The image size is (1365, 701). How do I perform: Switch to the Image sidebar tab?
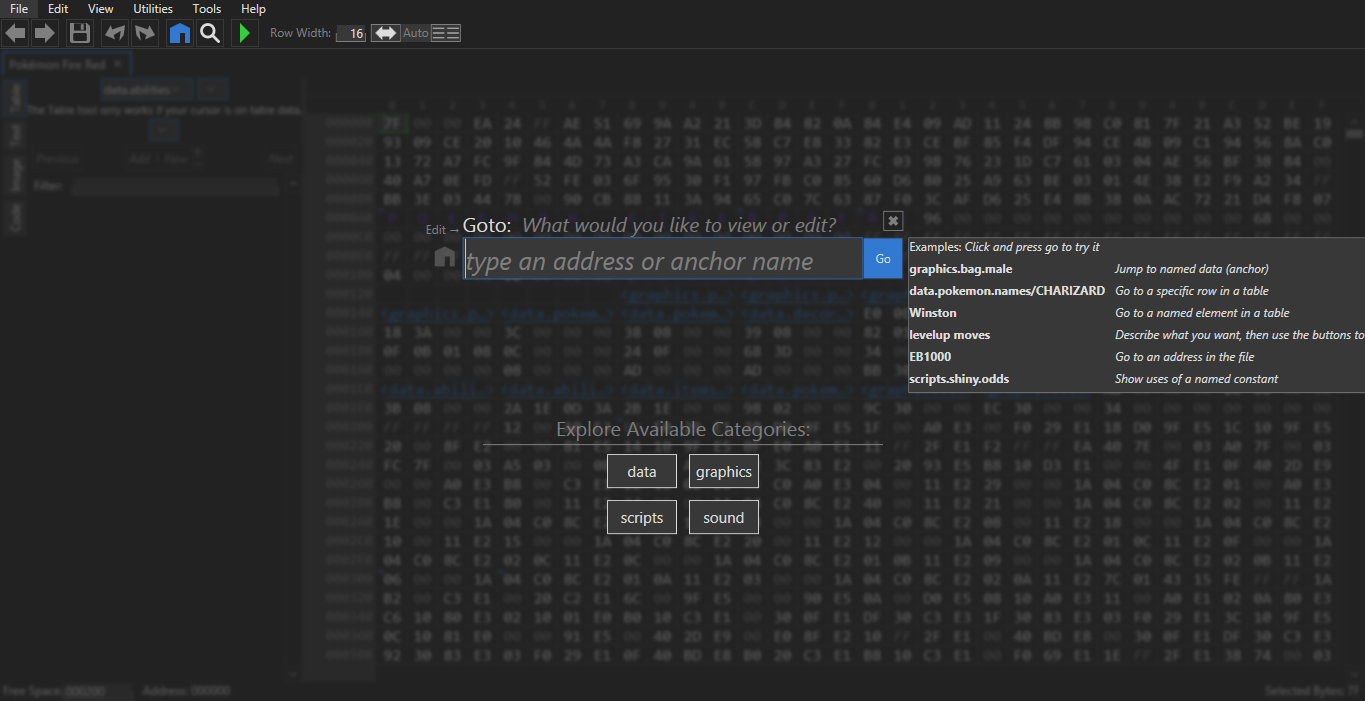[15, 175]
